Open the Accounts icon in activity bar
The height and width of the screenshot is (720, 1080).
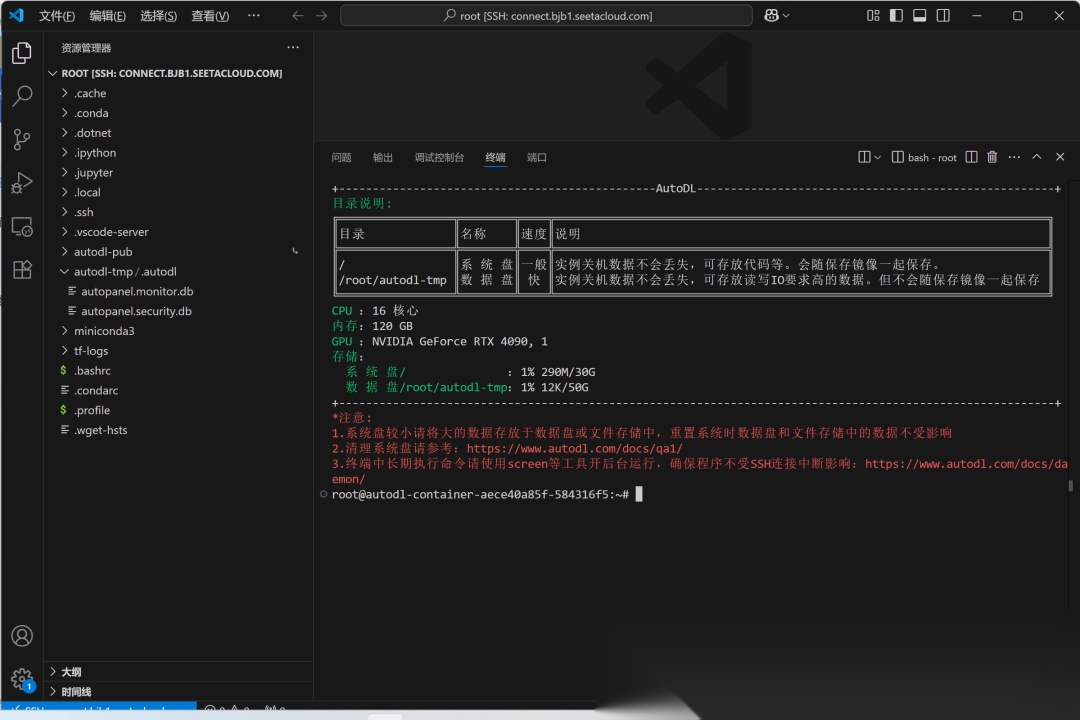[22, 635]
